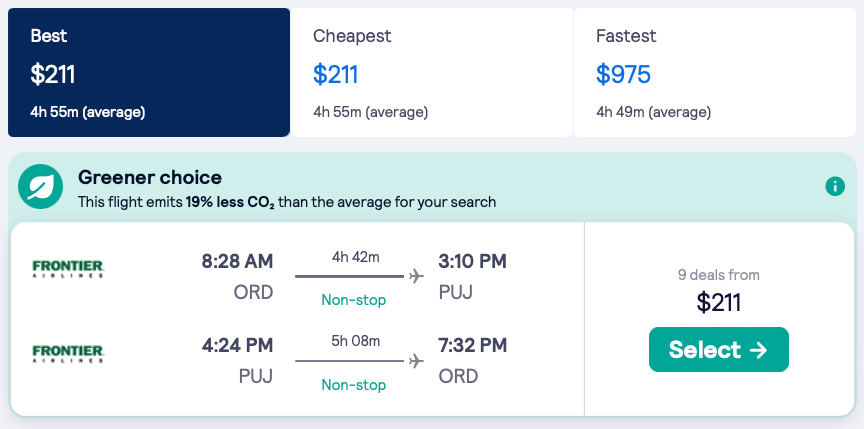Open the info icon in Greener banner
Image resolution: width=864 pixels, height=429 pixels.
click(x=835, y=186)
